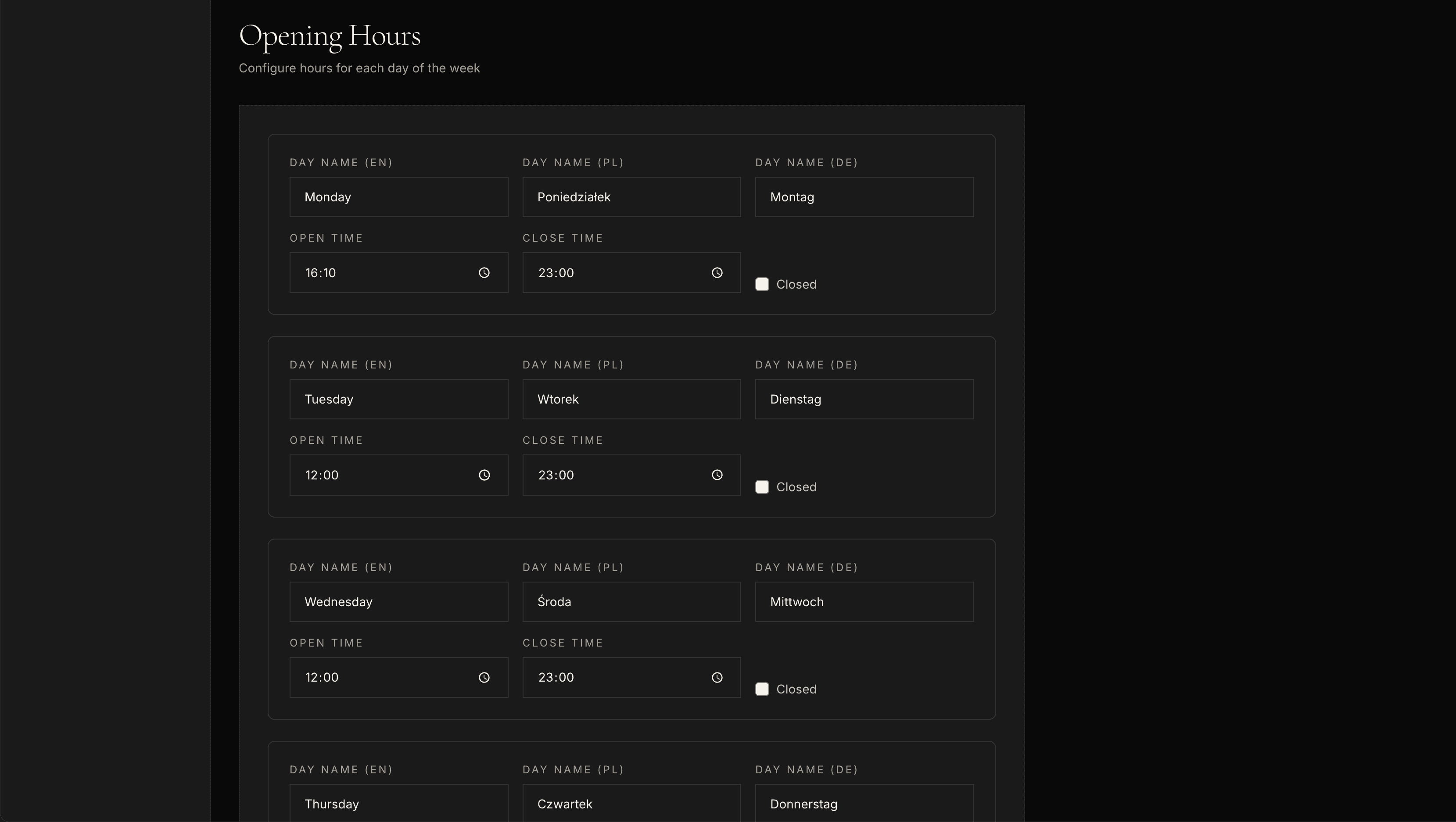Screen dimensions: 1456x822
Task: Click the Closed label in Tuesday's card
Action: click(796, 487)
